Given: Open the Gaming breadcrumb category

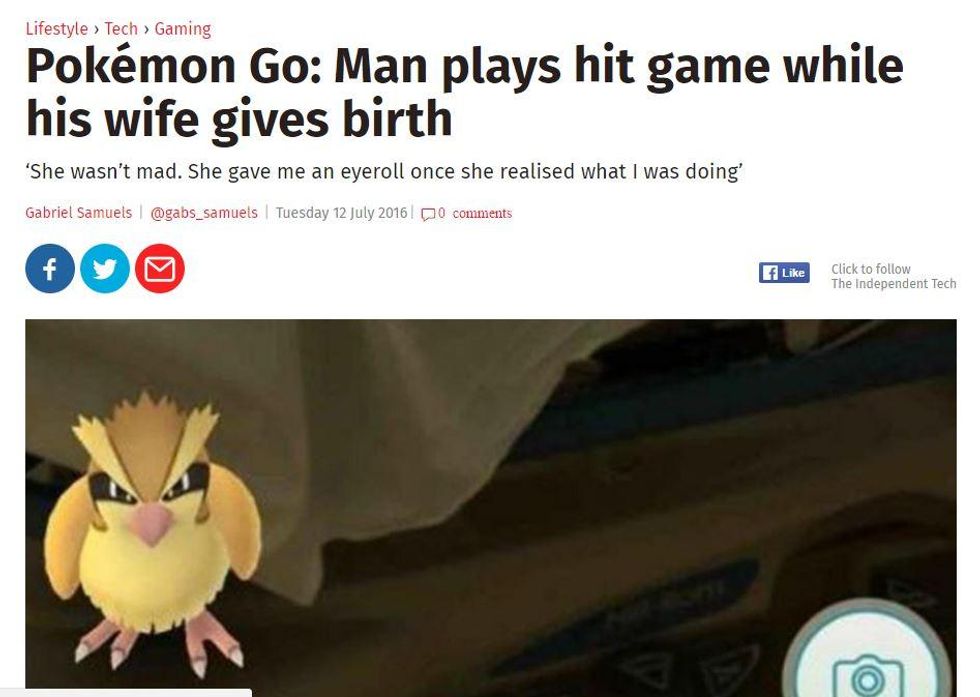Looking at the screenshot, I should tap(182, 29).
